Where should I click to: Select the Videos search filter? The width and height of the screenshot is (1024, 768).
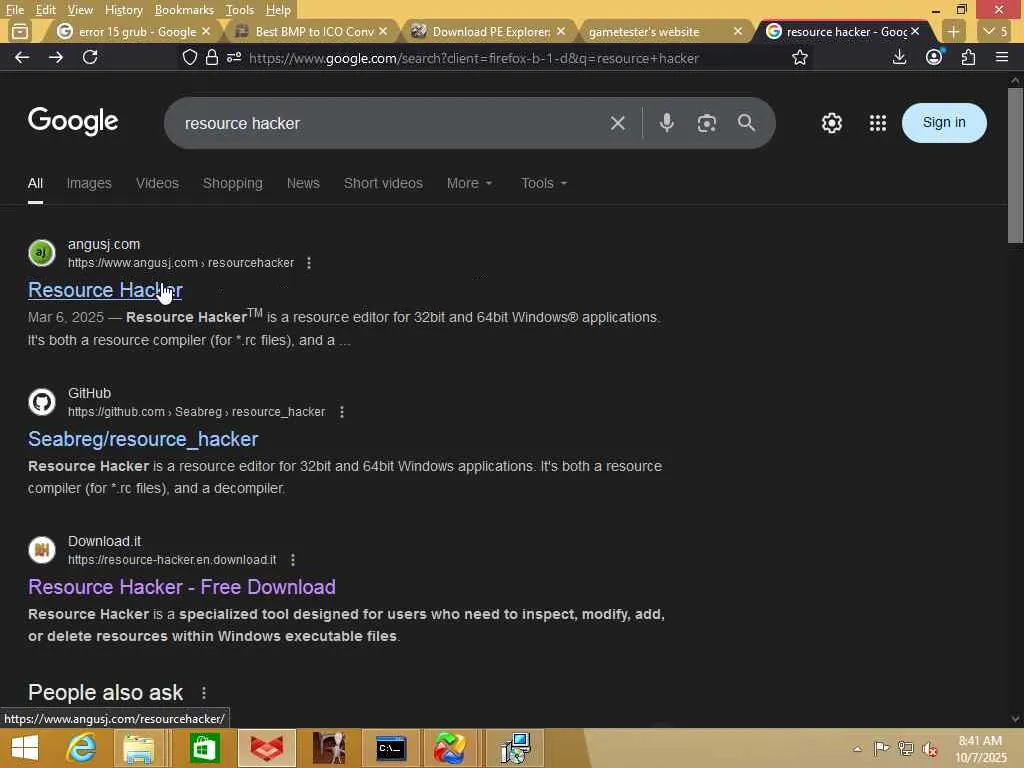(x=157, y=184)
